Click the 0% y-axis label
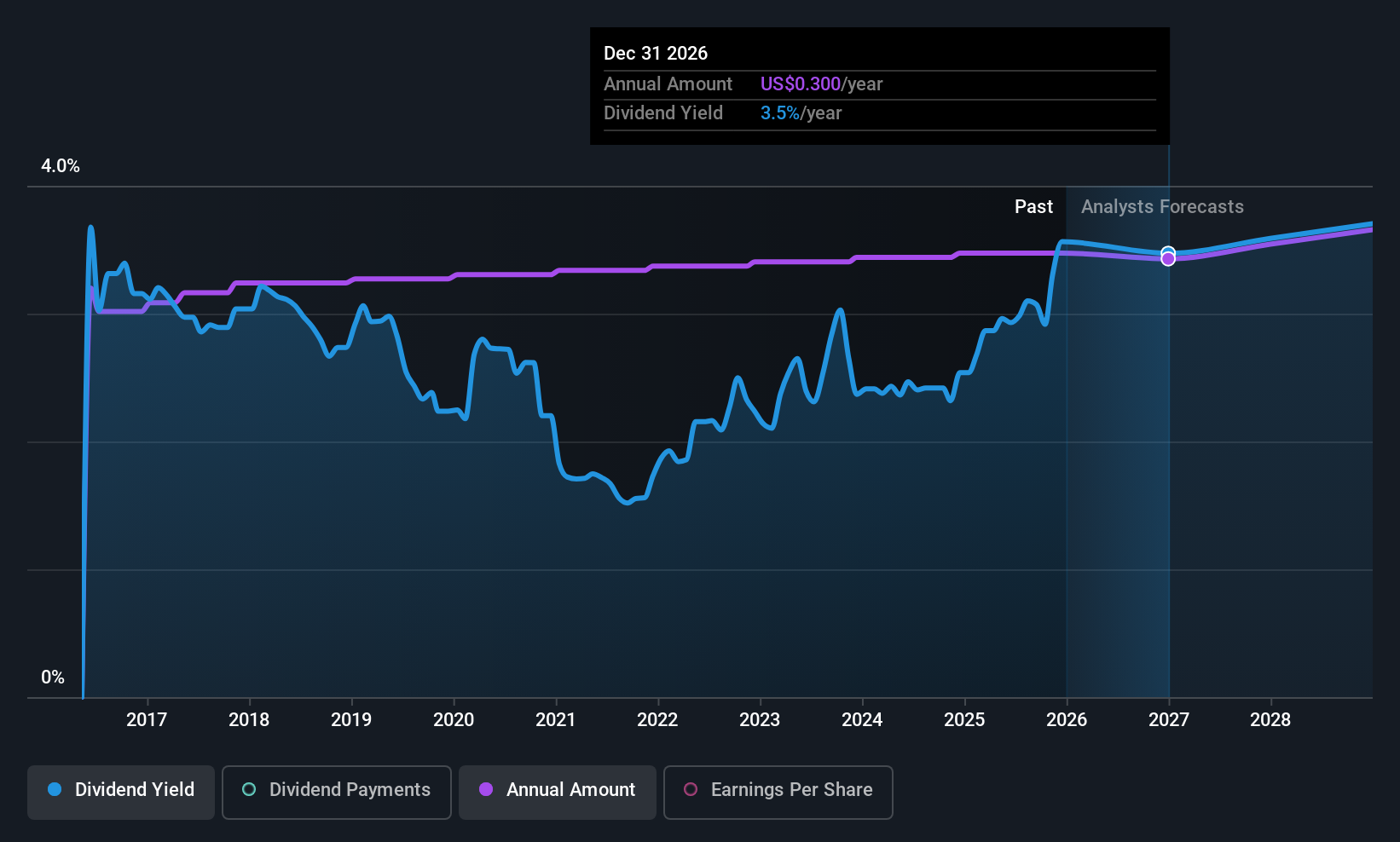 (x=53, y=678)
